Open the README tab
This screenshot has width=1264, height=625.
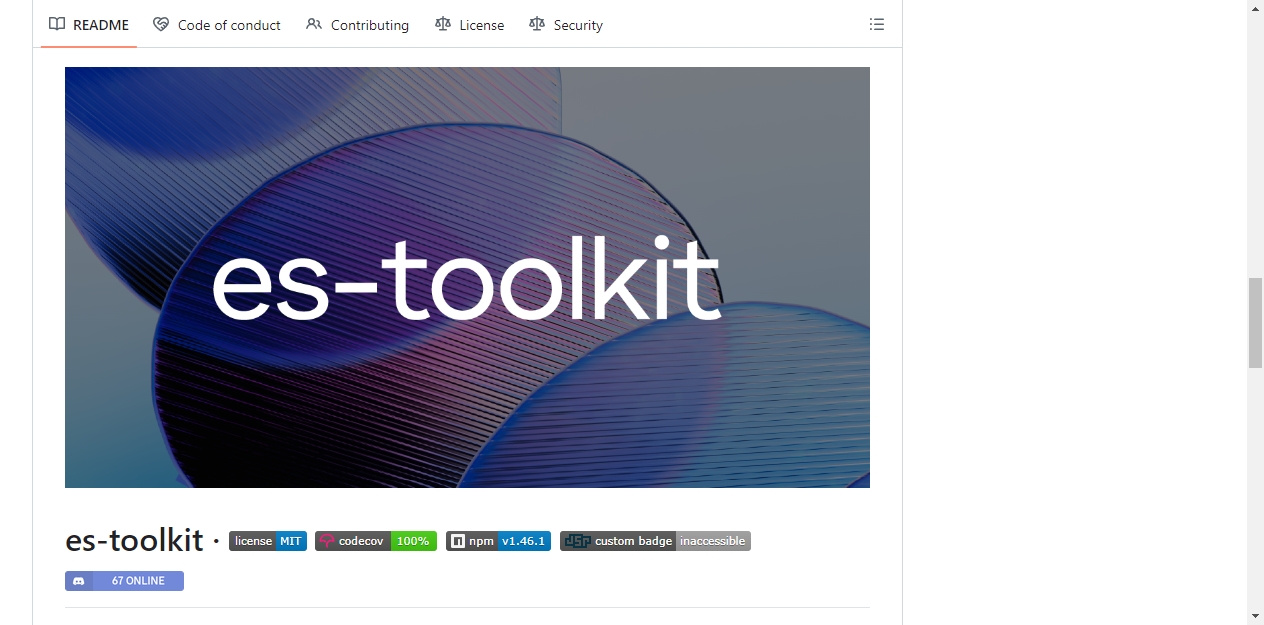[89, 25]
